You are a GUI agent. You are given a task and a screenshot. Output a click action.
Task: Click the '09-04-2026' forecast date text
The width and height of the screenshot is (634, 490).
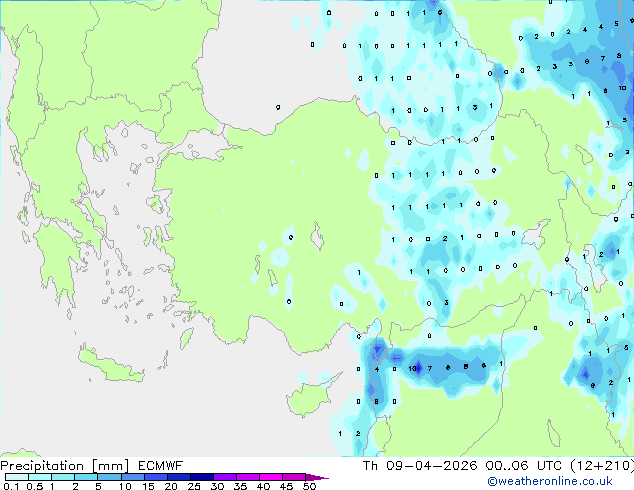tap(431, 466)
